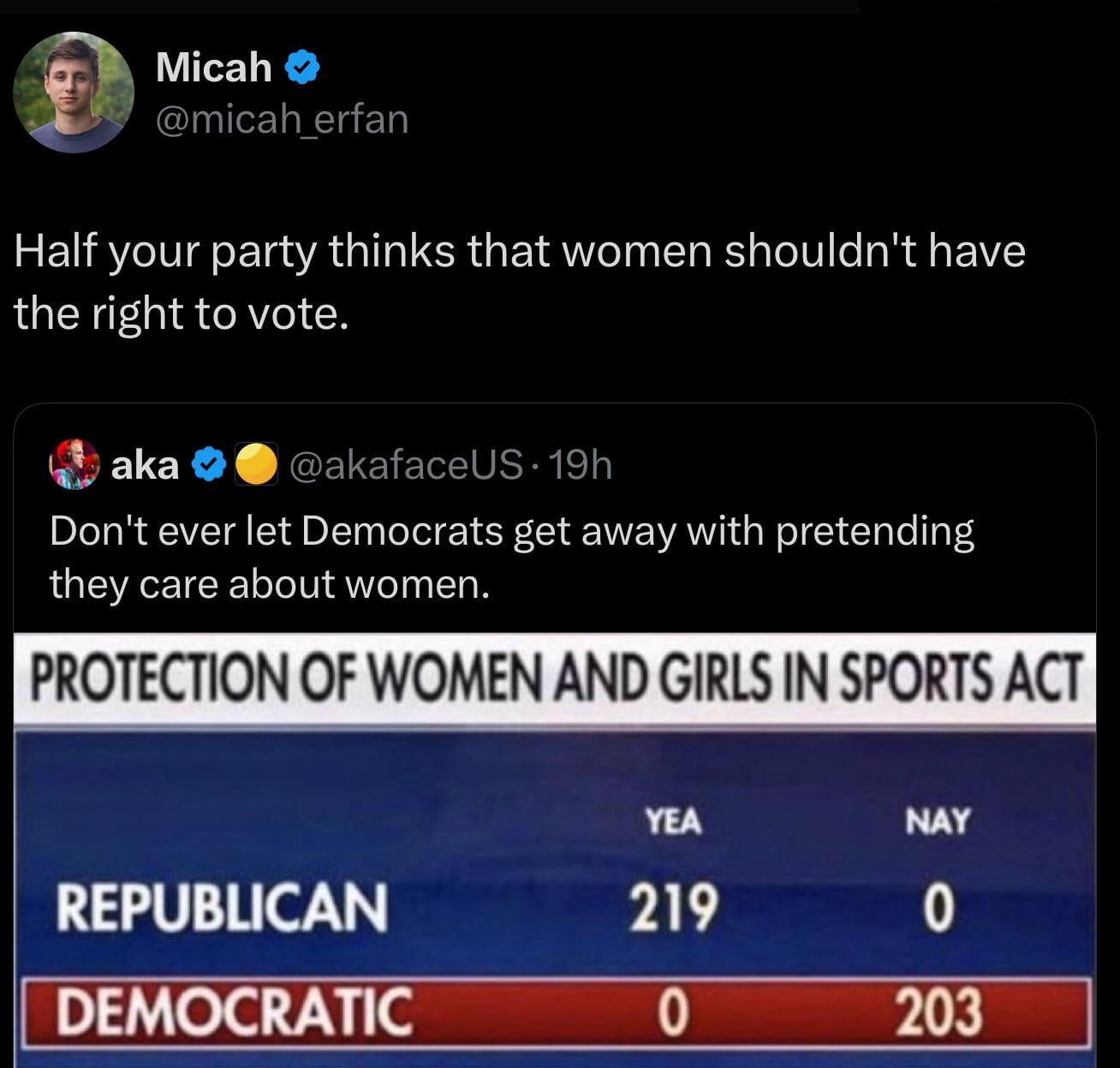Click the "Protection of Women and Girls" image title
Screen dimensions: 1120x1068
coord(555,680)
